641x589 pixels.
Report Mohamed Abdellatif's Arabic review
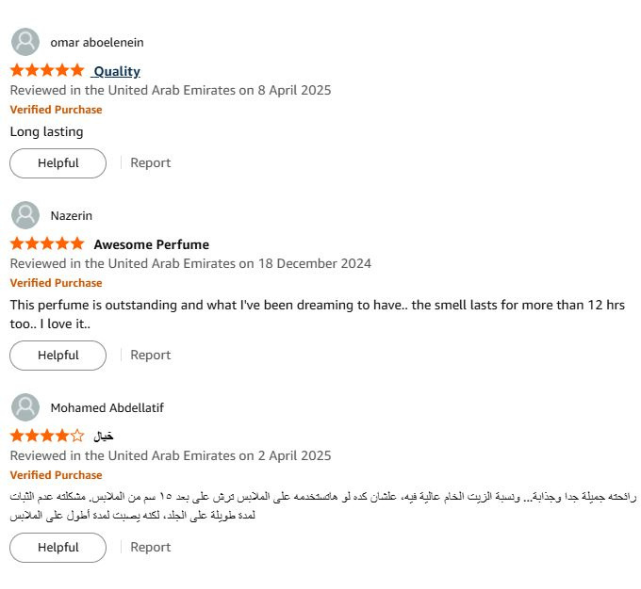[150, 547]
